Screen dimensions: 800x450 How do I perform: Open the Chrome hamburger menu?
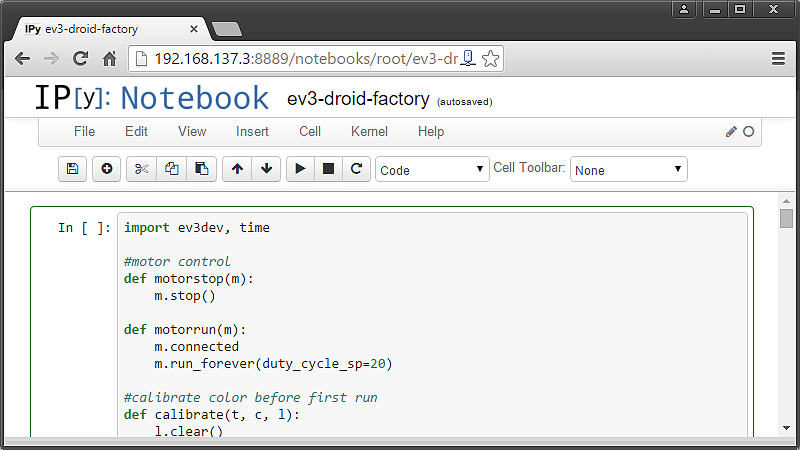(x=778, y=59)
